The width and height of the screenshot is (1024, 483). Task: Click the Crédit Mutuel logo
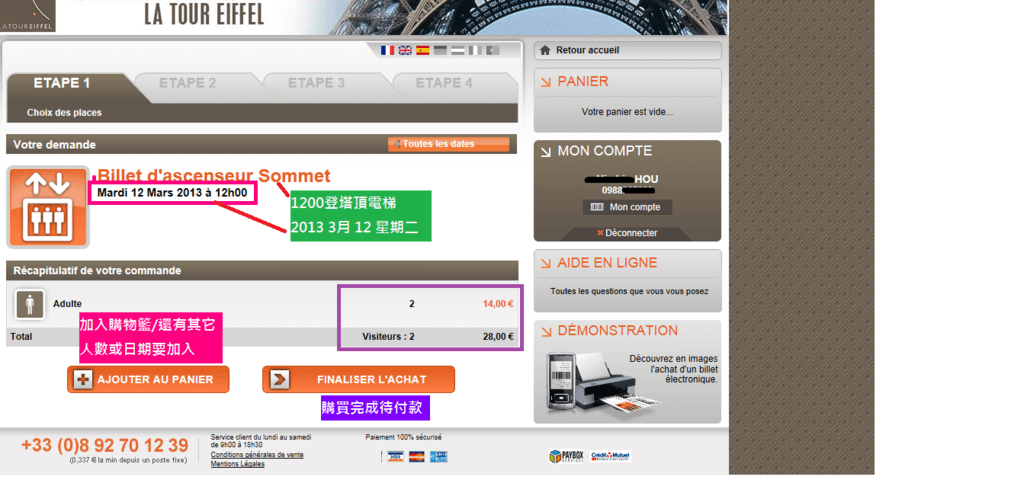click(611, 456)
